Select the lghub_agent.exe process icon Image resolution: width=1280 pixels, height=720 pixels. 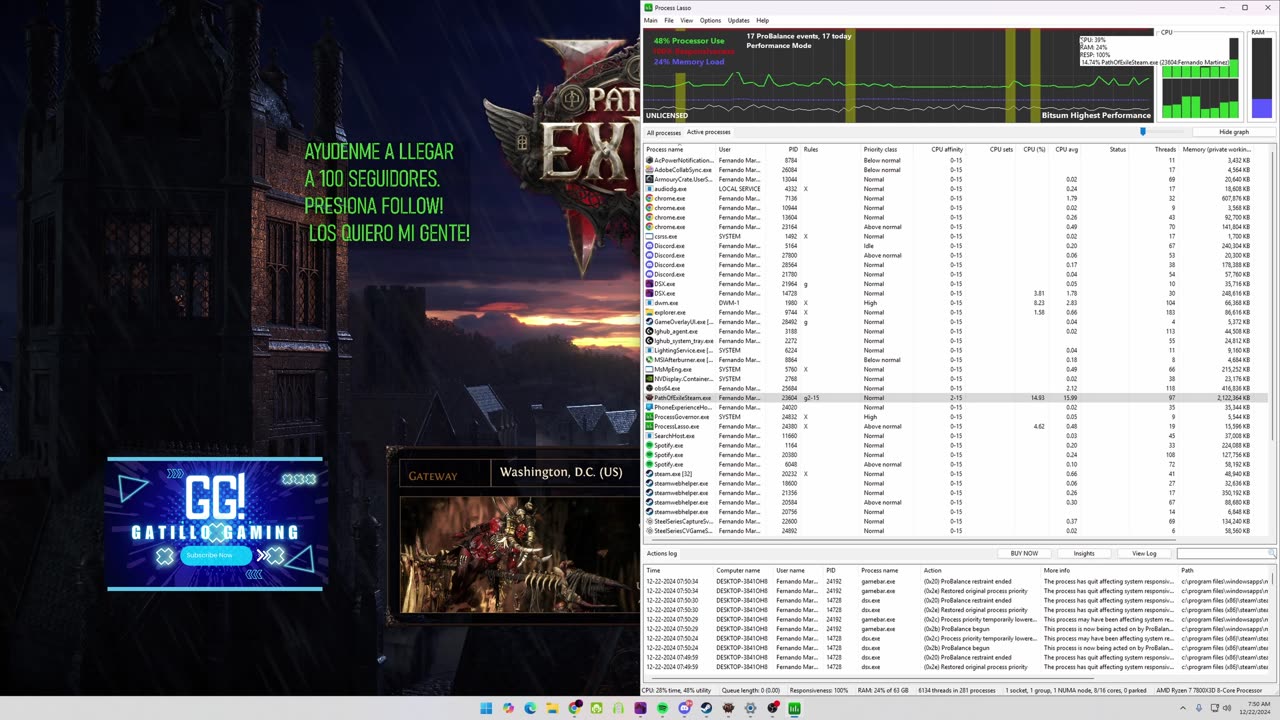pos(650,331)
